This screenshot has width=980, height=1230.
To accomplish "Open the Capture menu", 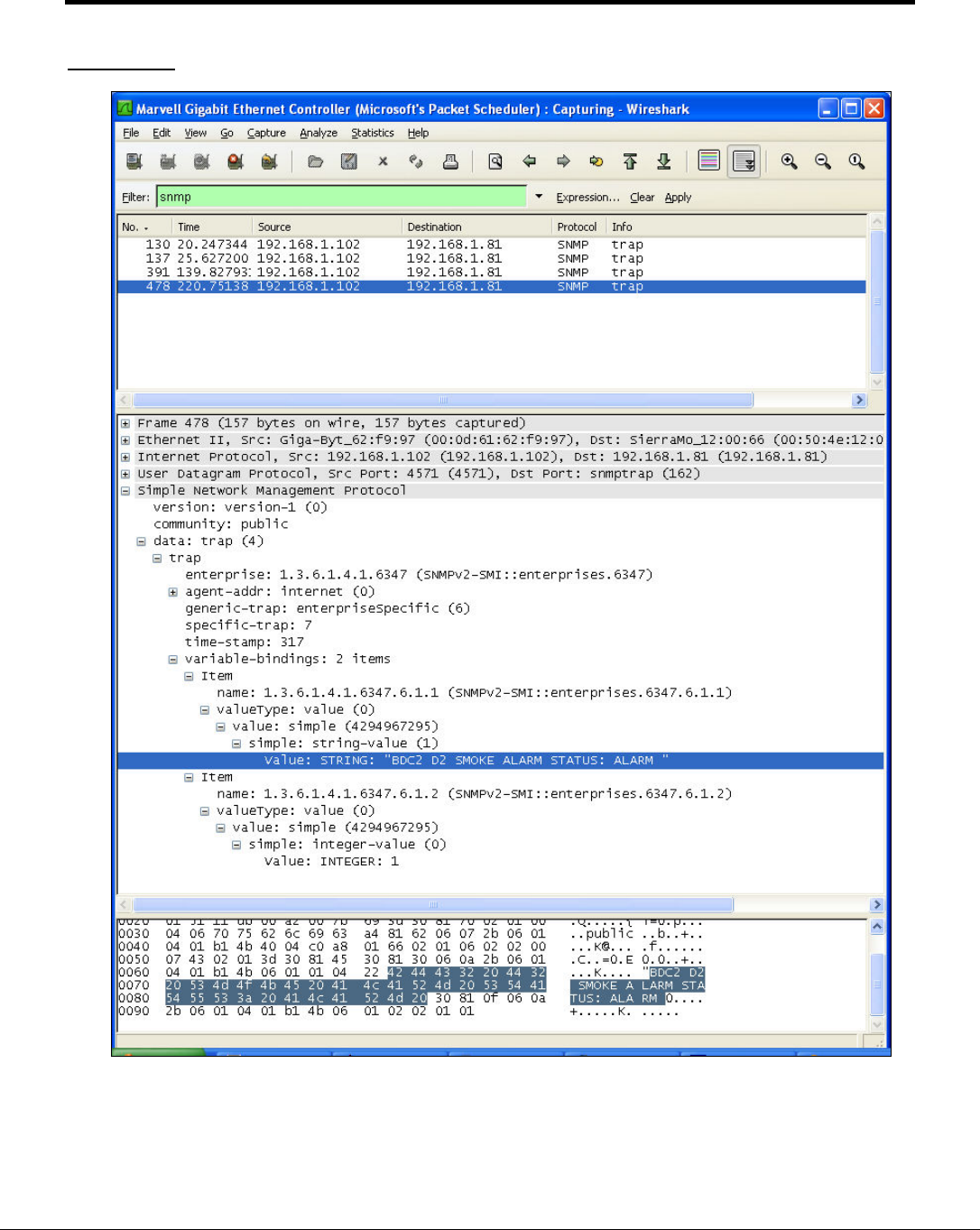I will (x=266, y=133).
